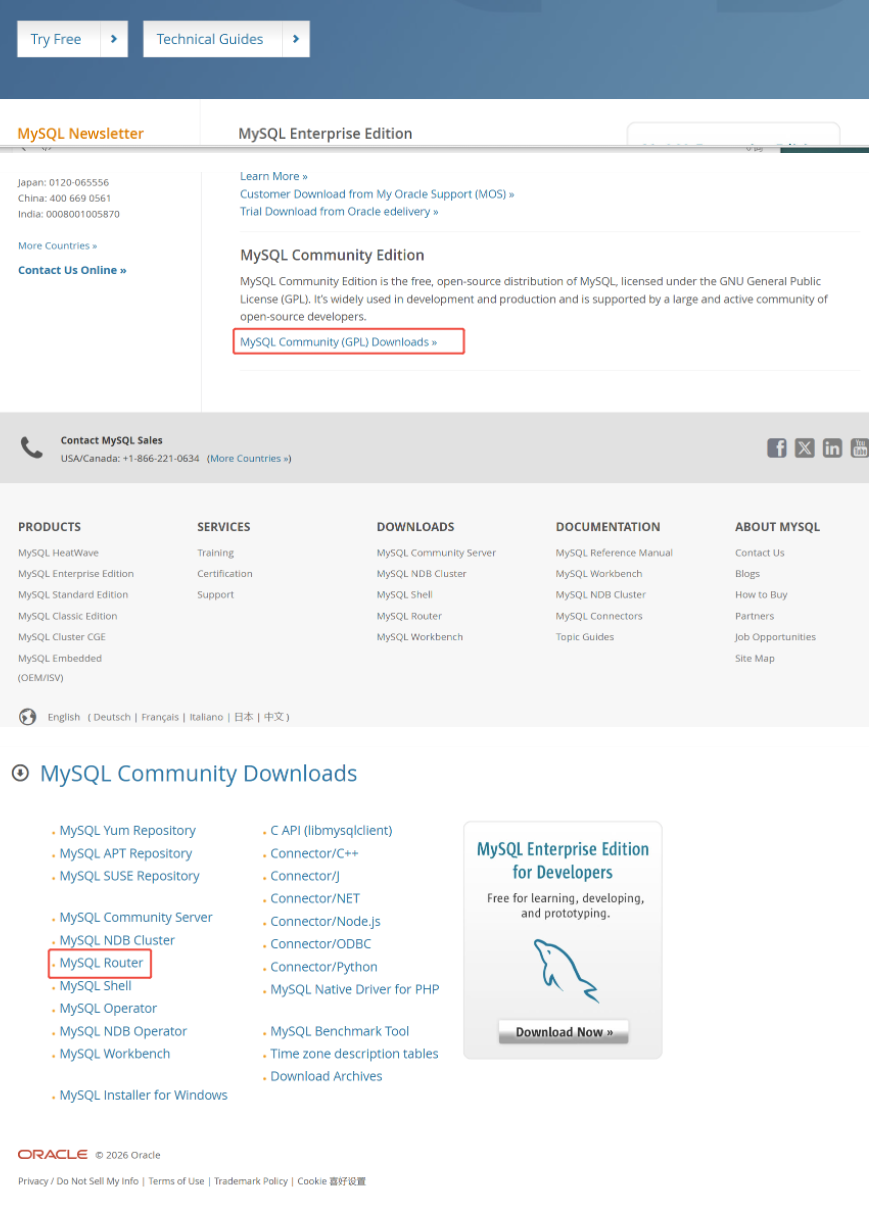This screenshot has height=1224, width=869.
Task: Open How to Buy link
Action: (761, 594)
